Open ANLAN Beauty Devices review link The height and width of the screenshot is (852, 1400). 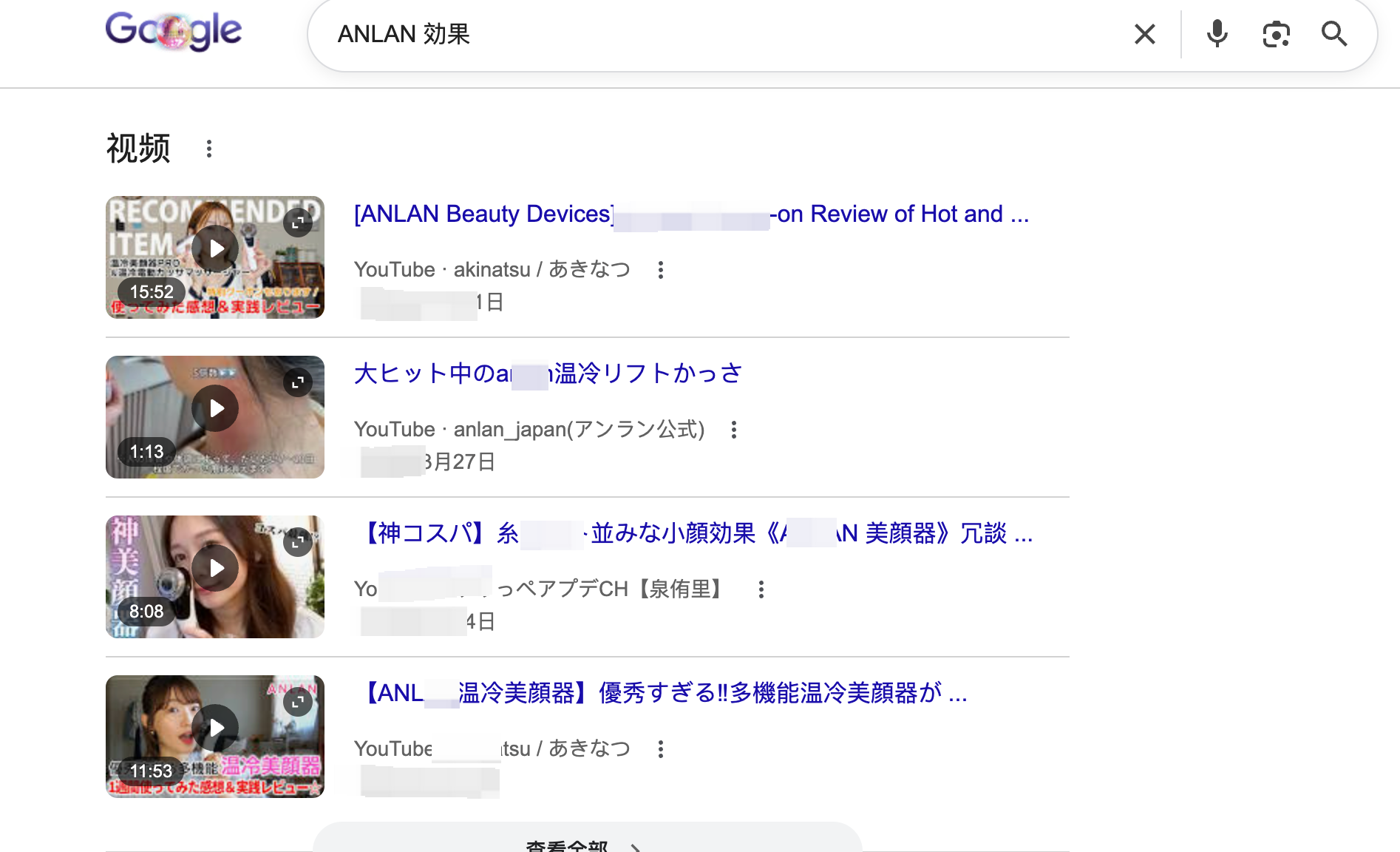(x=691, y=214)
